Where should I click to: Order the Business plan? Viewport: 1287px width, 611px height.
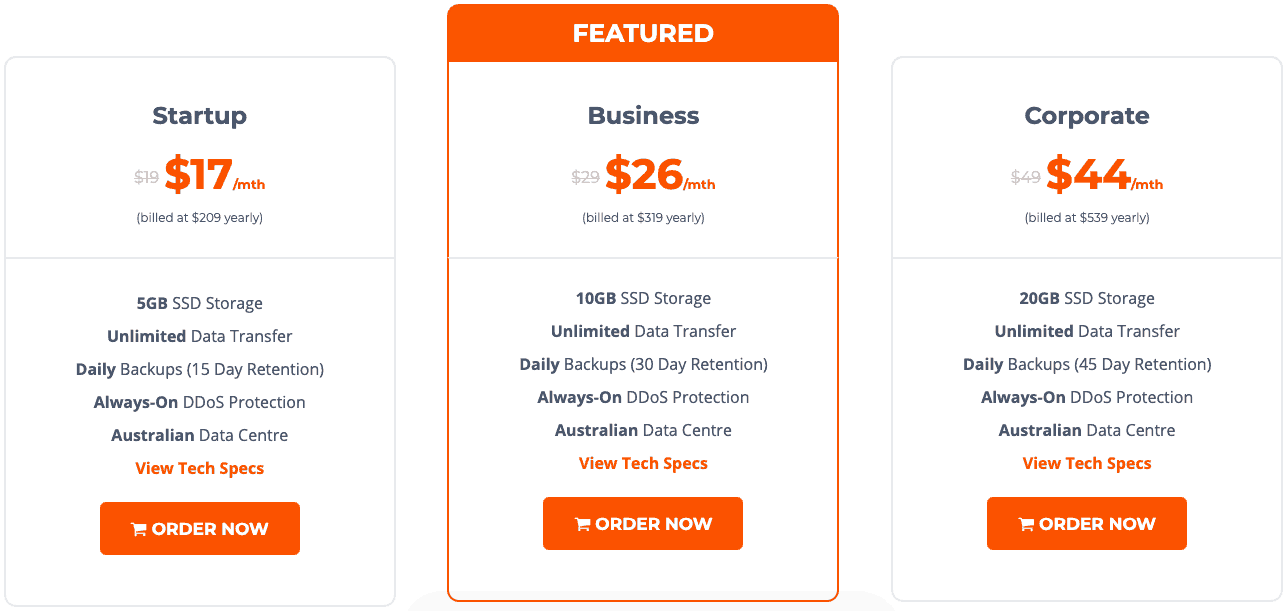(643, 523)
